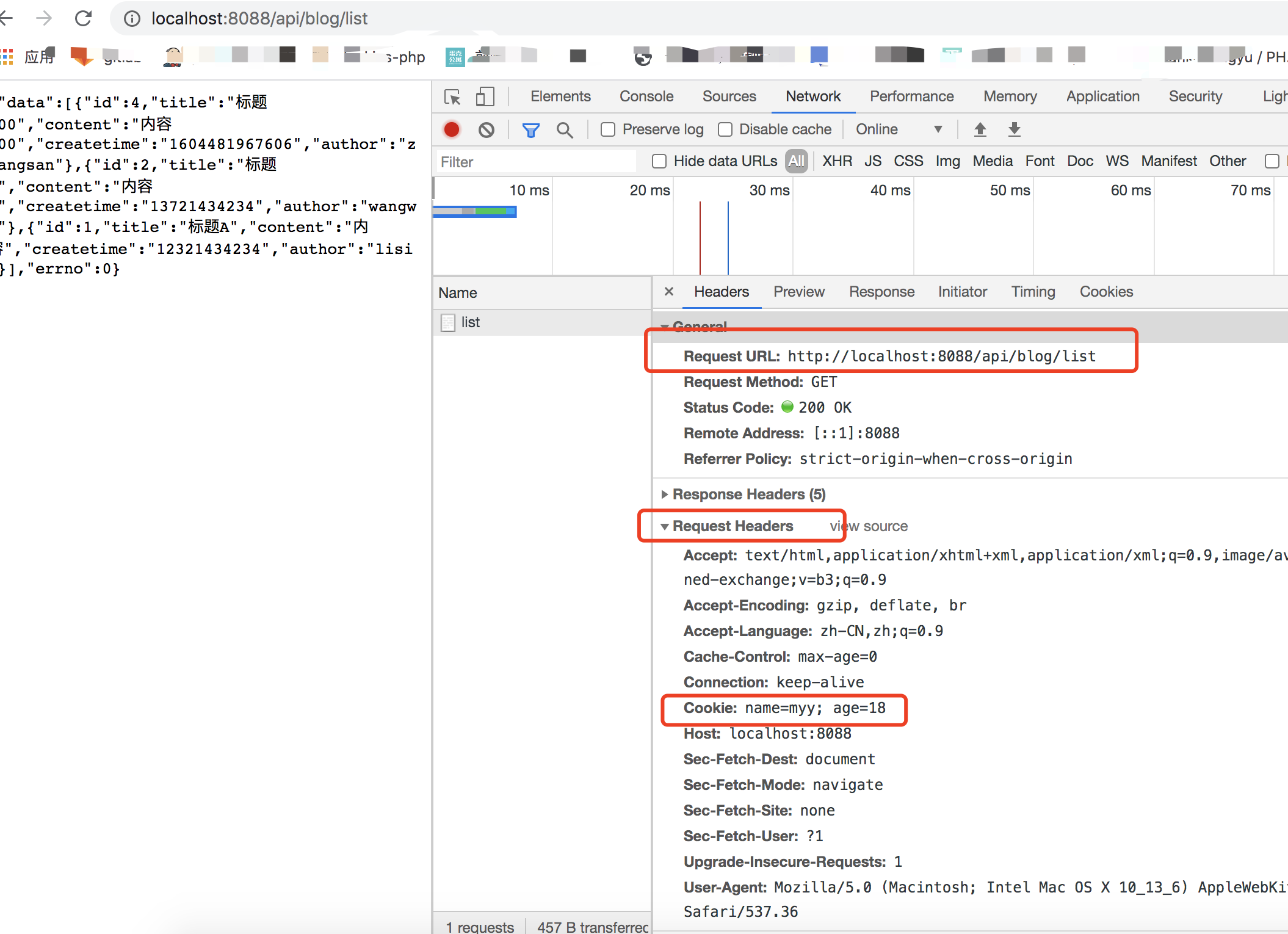1288x934 pixels.
Task: Open the Online throttling dropdown
Action: click(899, 129)
